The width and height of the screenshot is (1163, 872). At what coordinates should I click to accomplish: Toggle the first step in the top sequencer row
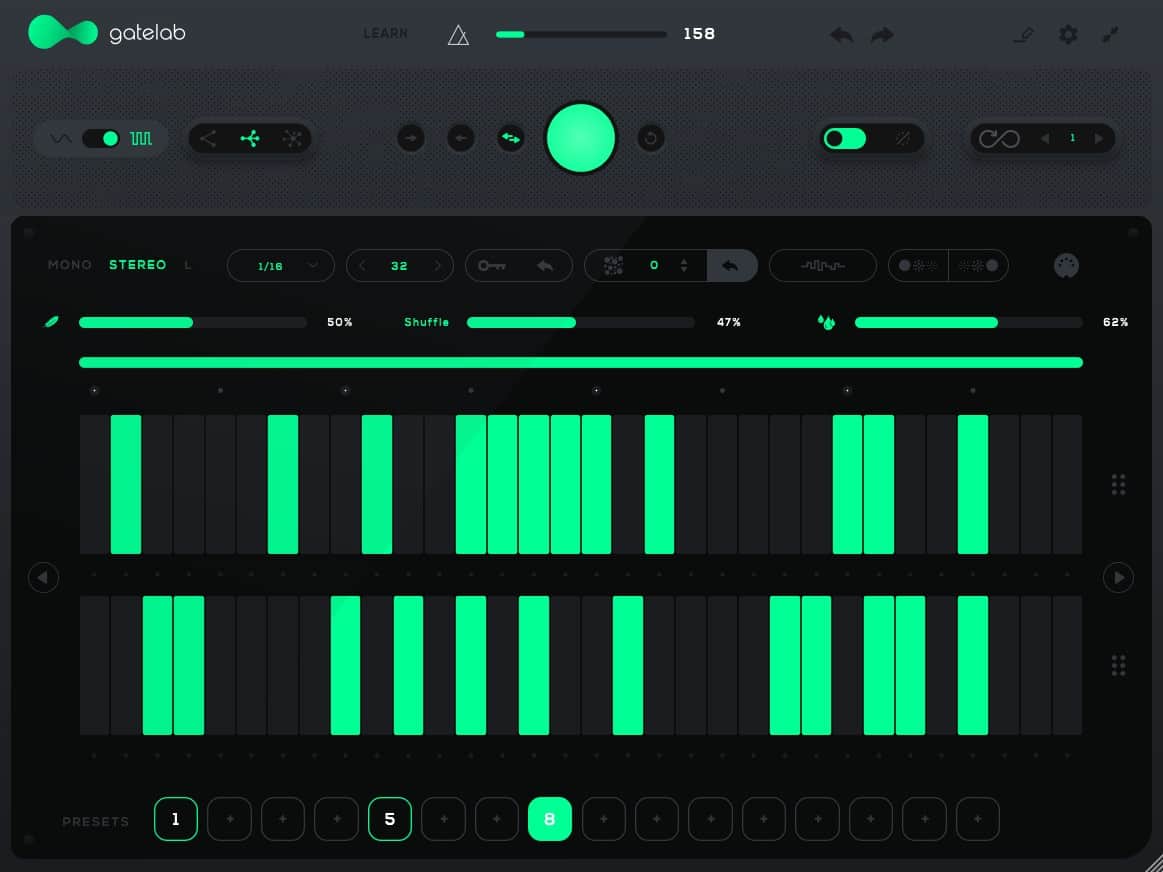coord(94,484)
